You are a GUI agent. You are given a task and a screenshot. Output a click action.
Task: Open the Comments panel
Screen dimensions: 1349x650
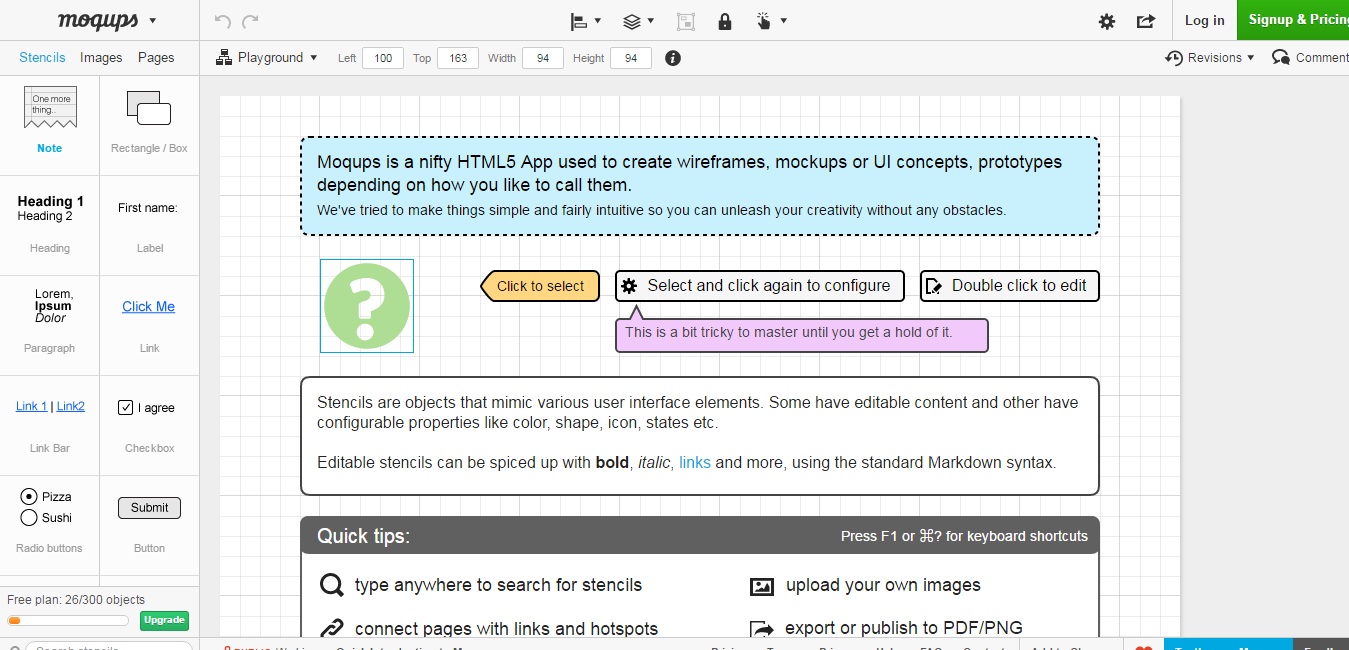coord(1310,58)
